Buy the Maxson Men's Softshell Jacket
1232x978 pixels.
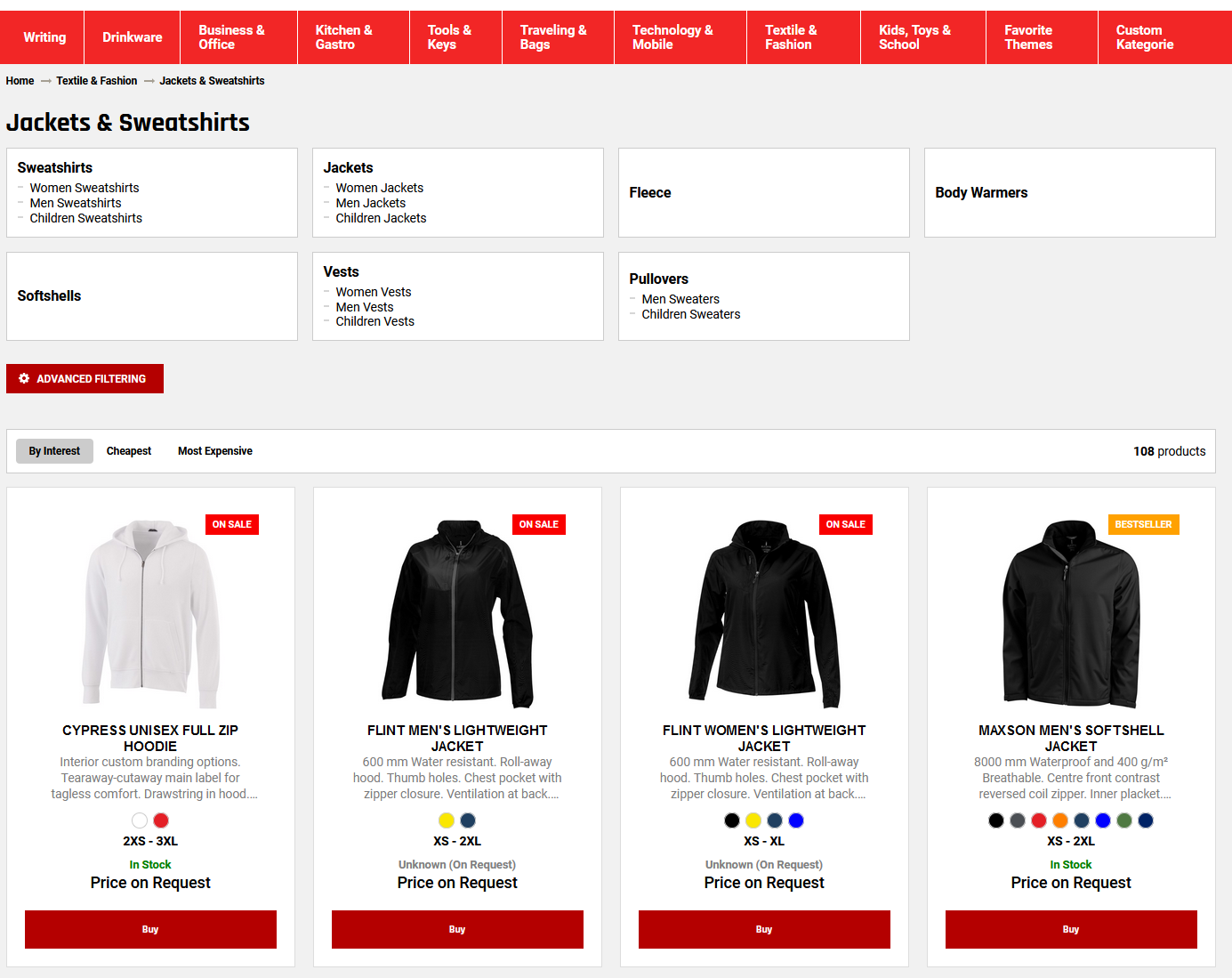(1071, 929)
